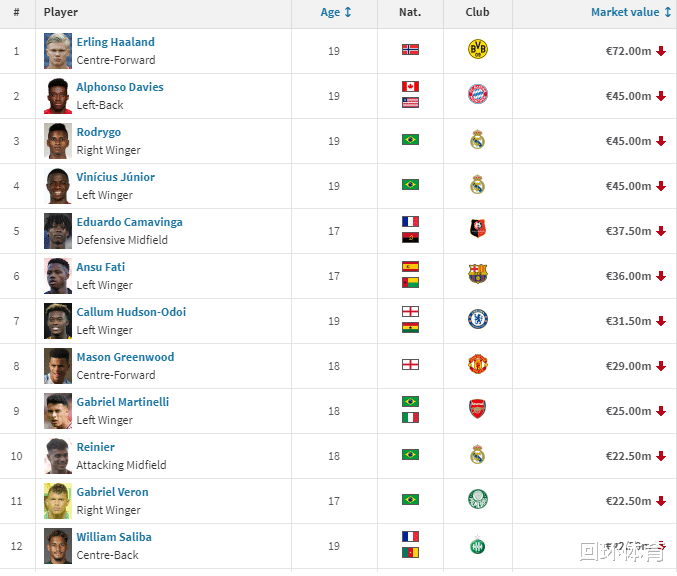Click Stade Rennais crest in Camavinga row
Viewport: 677px width, 576px height.
[477, 230]
